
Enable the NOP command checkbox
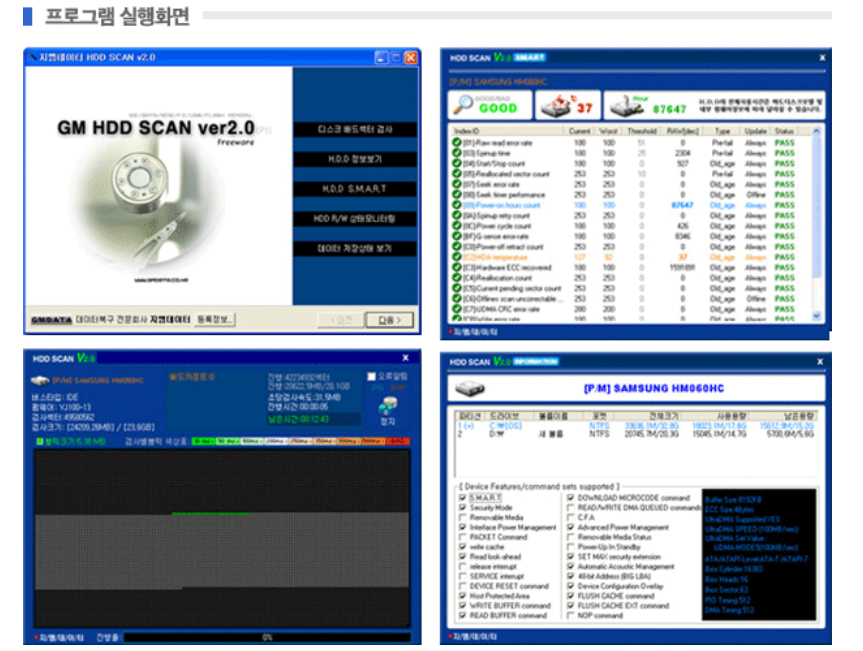click(x=571, y=615)
